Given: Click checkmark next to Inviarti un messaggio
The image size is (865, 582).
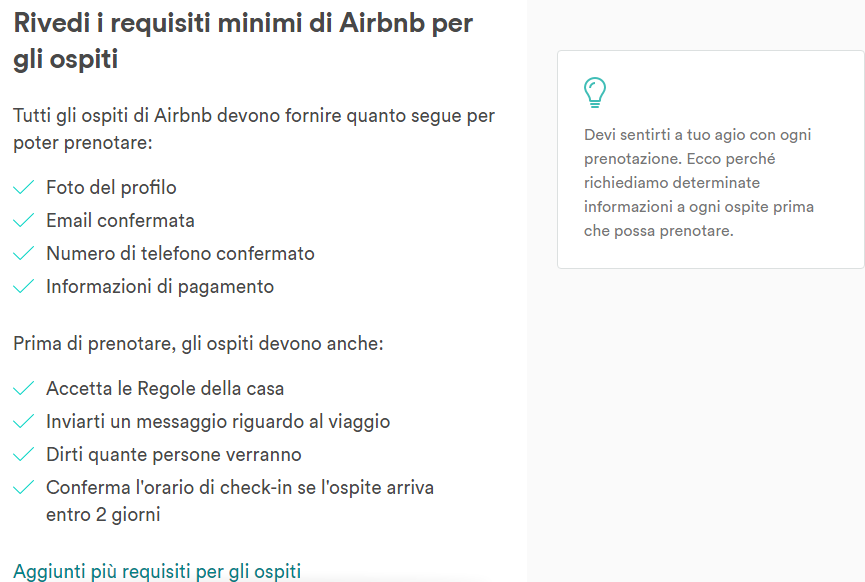Looking at the screenshot, I should coord(24,422).
